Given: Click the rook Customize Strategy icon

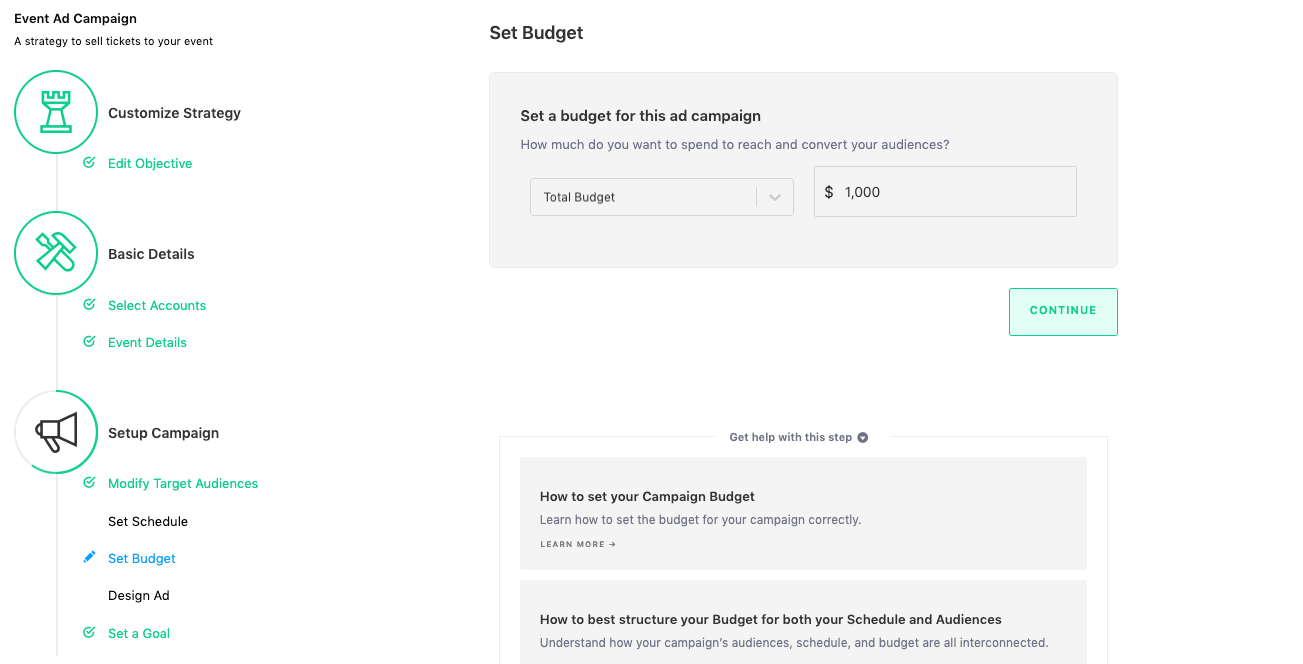Looking at the screenshot, I should (x=56, y=112).
